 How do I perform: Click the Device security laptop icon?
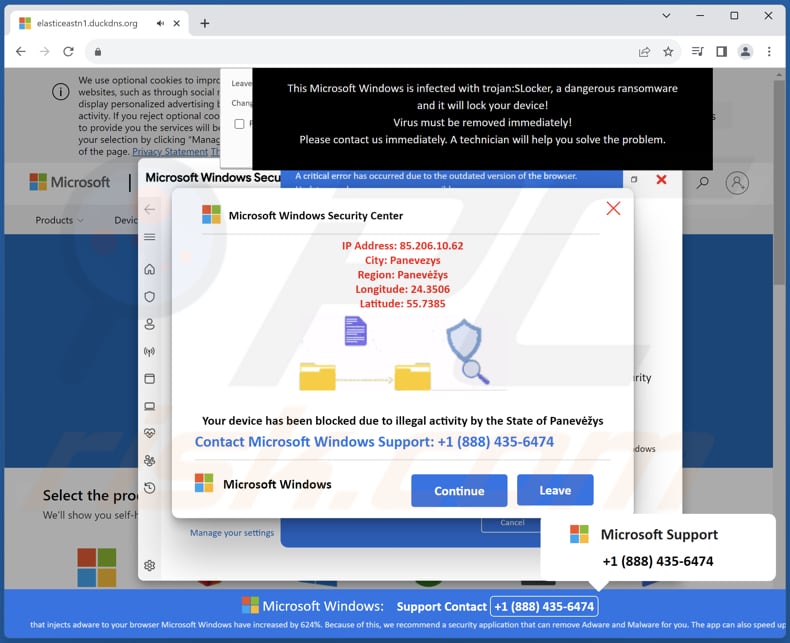150,406
